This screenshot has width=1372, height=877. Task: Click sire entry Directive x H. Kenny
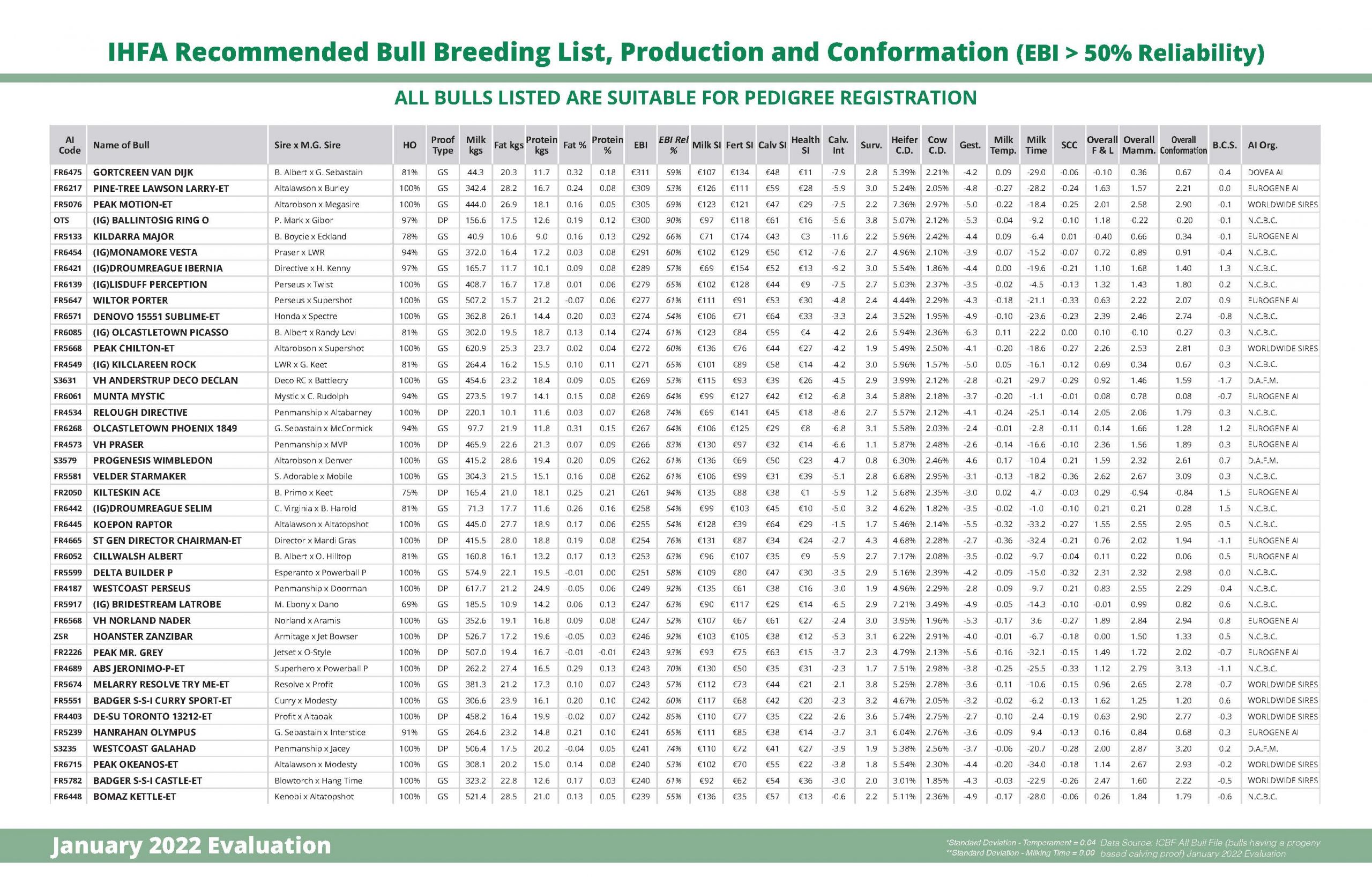(312, 268)
